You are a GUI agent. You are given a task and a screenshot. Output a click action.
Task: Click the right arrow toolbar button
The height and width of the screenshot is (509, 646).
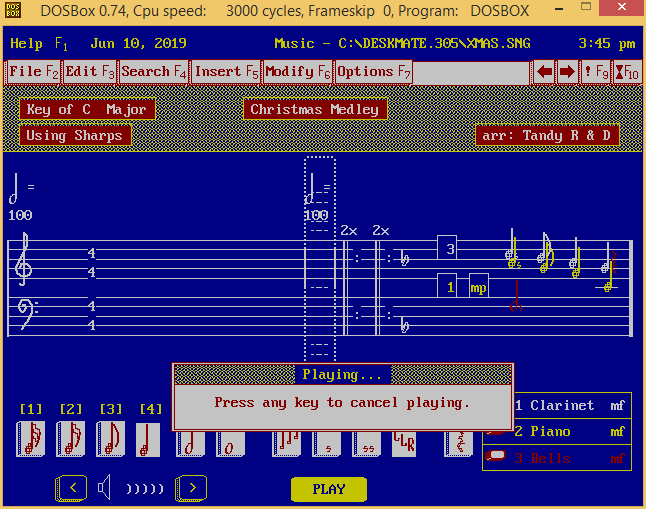[x=567, y=72]
